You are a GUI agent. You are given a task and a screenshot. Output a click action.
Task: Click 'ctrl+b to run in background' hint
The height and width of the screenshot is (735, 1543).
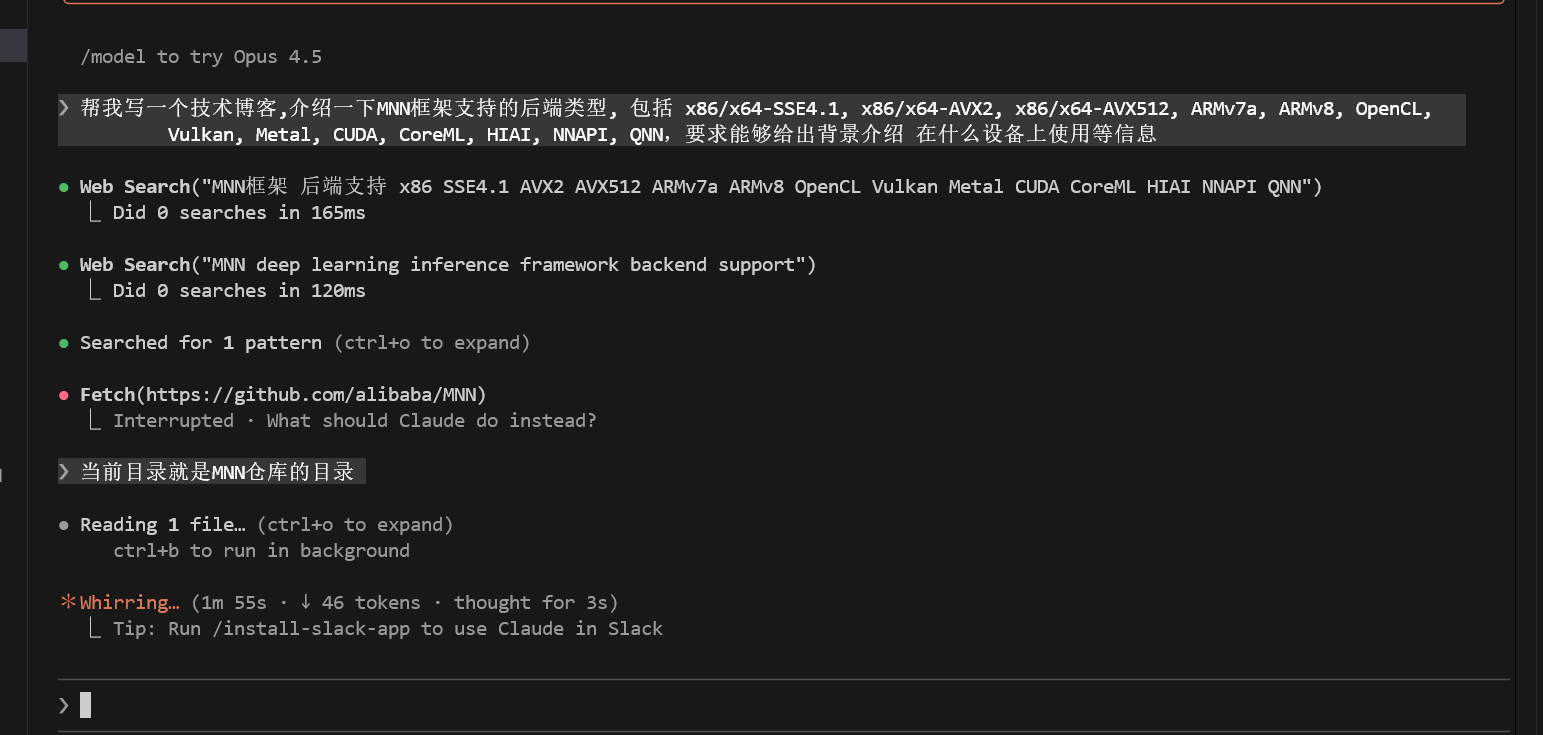pyautogui.click(x=261, y=551)
